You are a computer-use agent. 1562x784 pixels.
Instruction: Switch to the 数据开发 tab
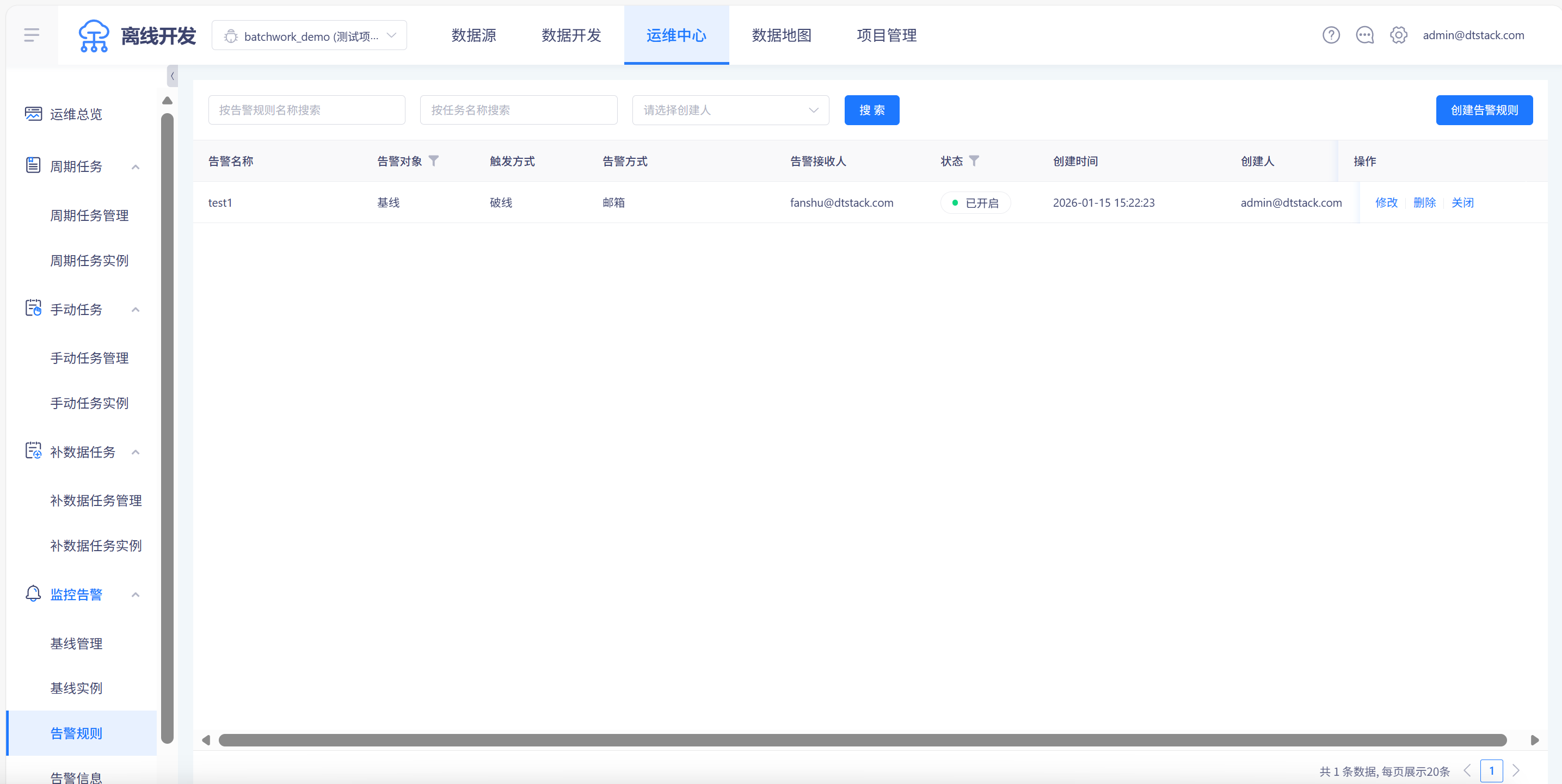[571, 35]
